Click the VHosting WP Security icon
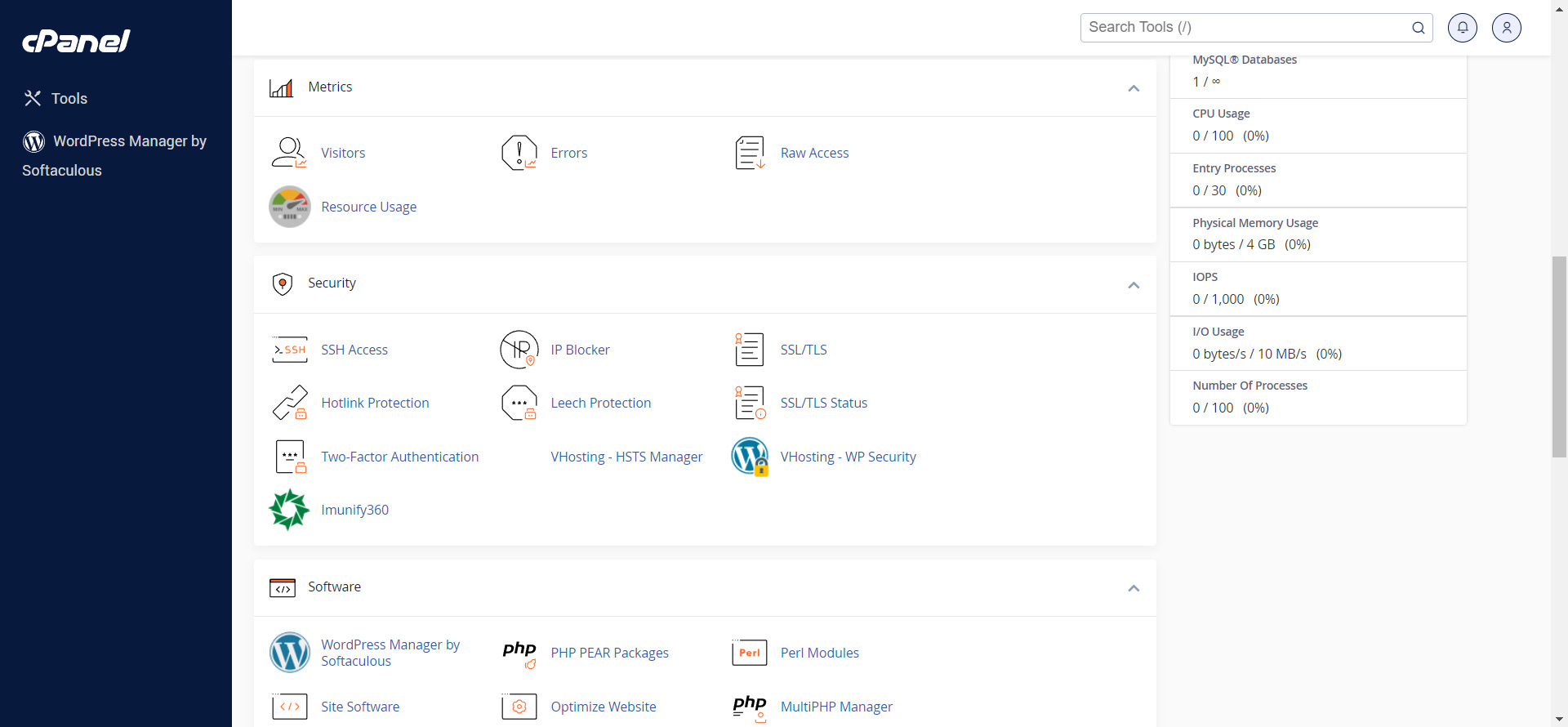 click(750, 457)
